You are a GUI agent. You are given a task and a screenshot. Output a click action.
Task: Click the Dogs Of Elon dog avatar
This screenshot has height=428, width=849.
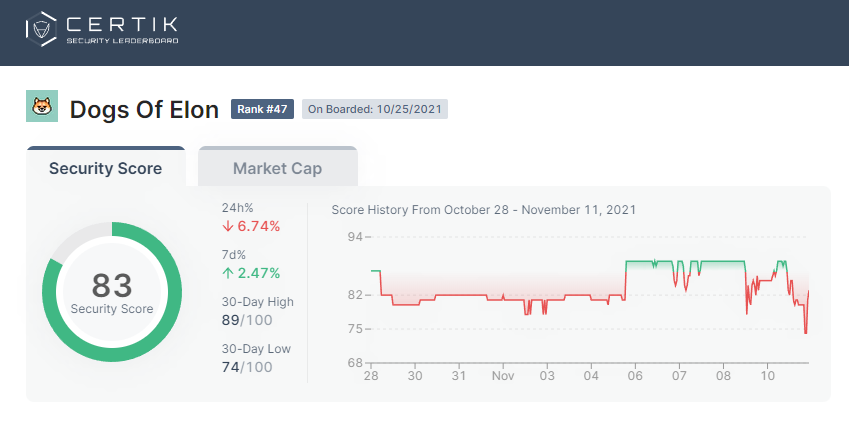pyautogui.click(x=42, y=106)
